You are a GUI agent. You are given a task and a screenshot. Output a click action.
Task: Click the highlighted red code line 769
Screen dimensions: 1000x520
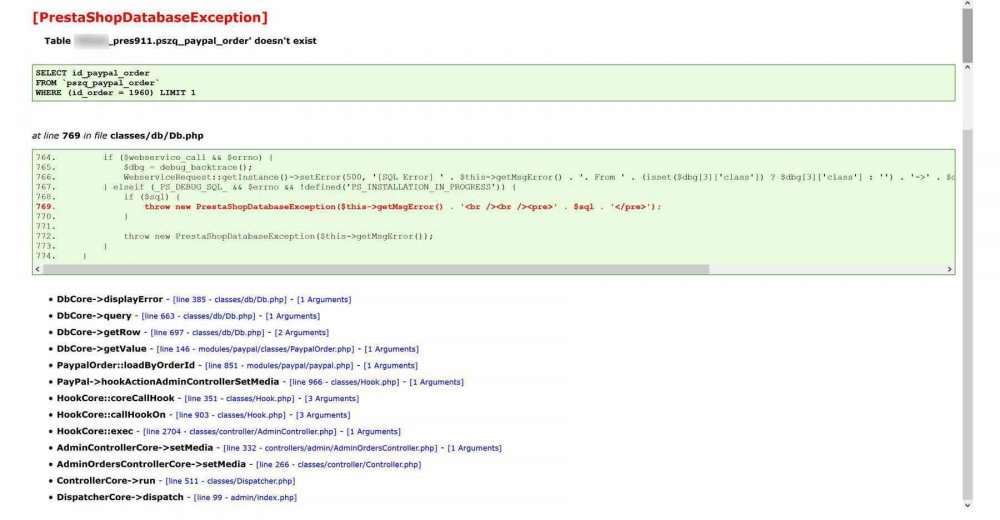[x=402, y=207]
